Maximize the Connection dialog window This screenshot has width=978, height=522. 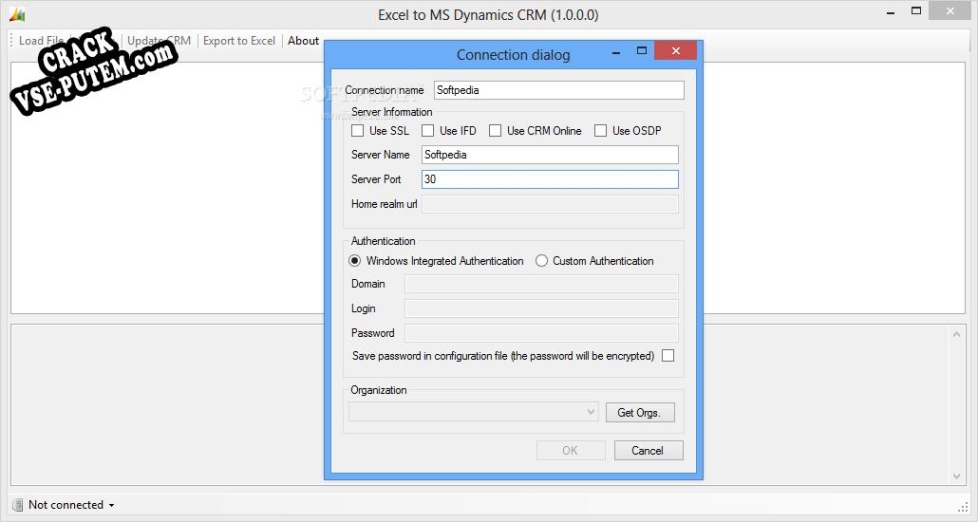pos(642,51)
